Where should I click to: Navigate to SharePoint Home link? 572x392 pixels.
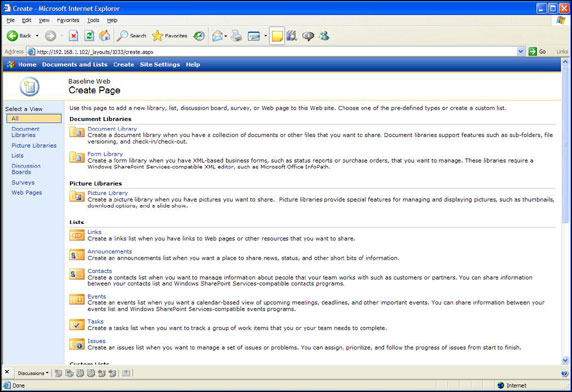tap(27, 65)
